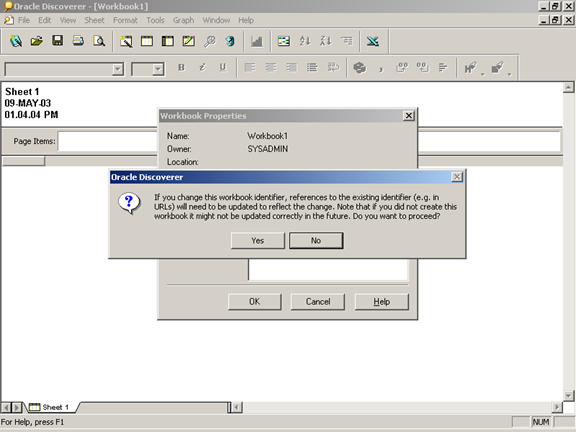The image size is (576, 432).
Task: Click the table layout toolbar icon
Action: click(x=147, y=41)
